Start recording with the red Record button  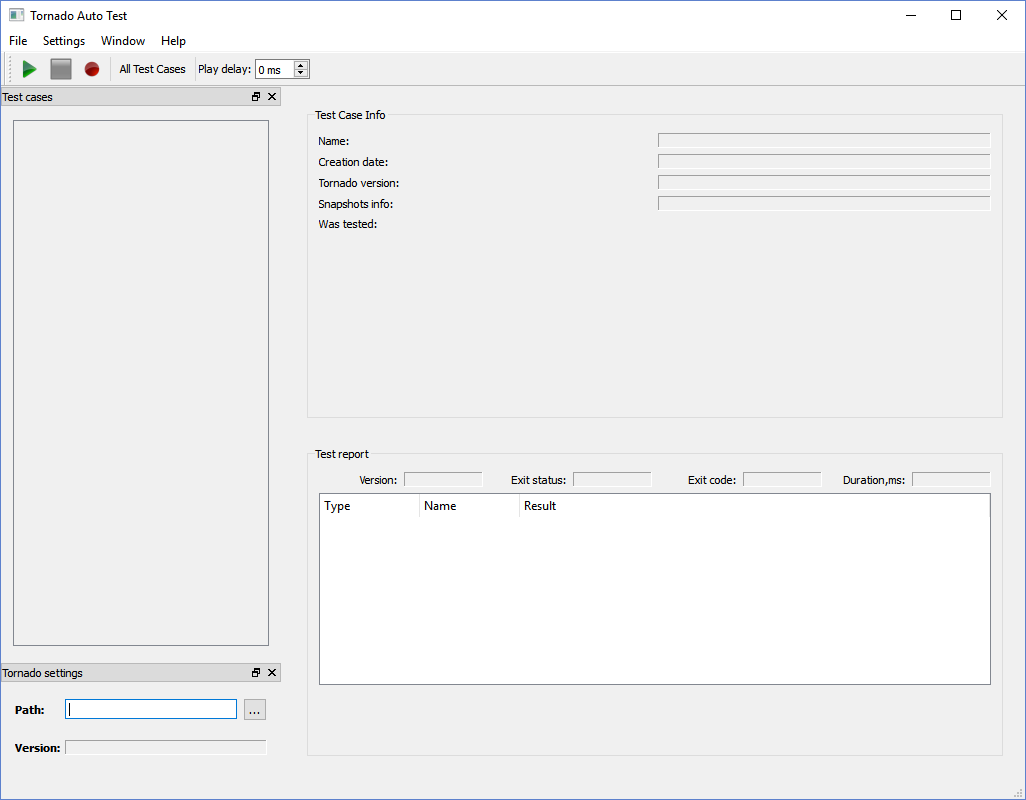(x=92, y=69)
